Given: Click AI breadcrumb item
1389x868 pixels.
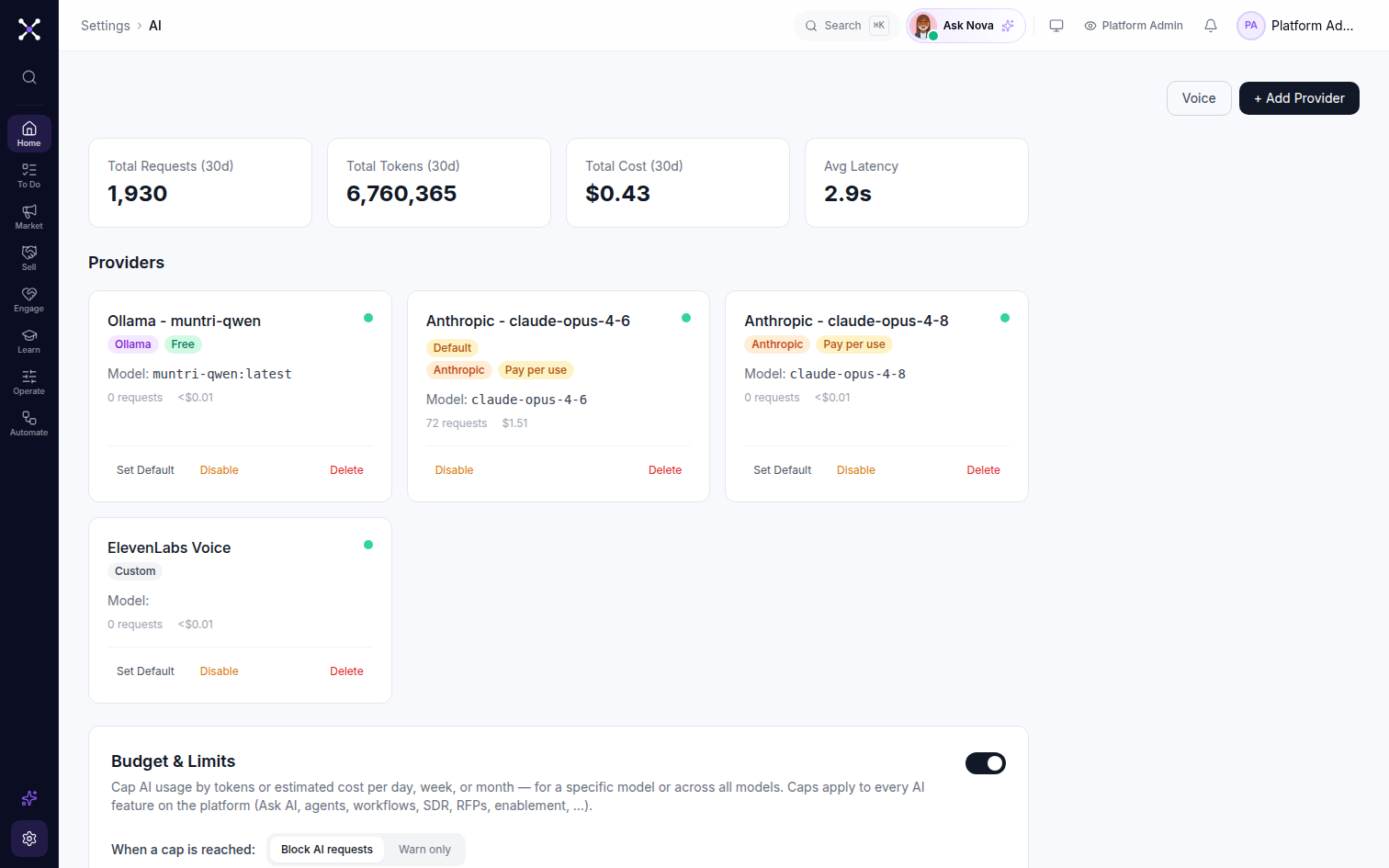Looking at the screenshot, I should 155,26.
